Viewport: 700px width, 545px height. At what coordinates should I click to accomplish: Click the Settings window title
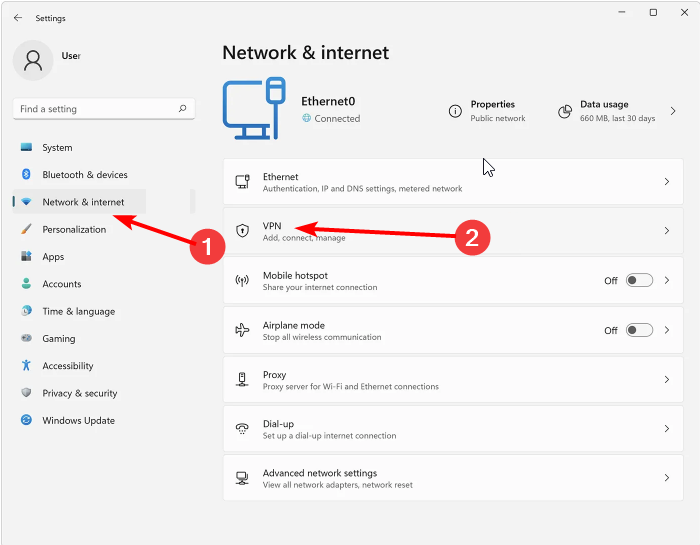point(50,18)
